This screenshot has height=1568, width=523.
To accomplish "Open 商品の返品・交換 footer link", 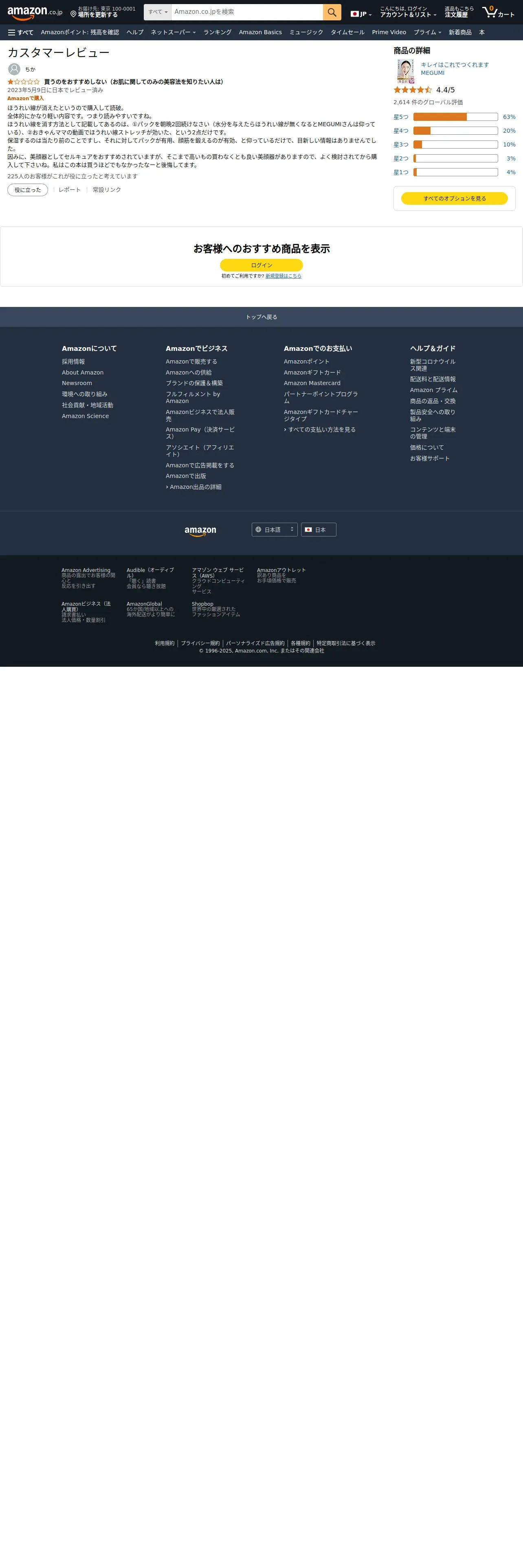I will click(433, 401).
